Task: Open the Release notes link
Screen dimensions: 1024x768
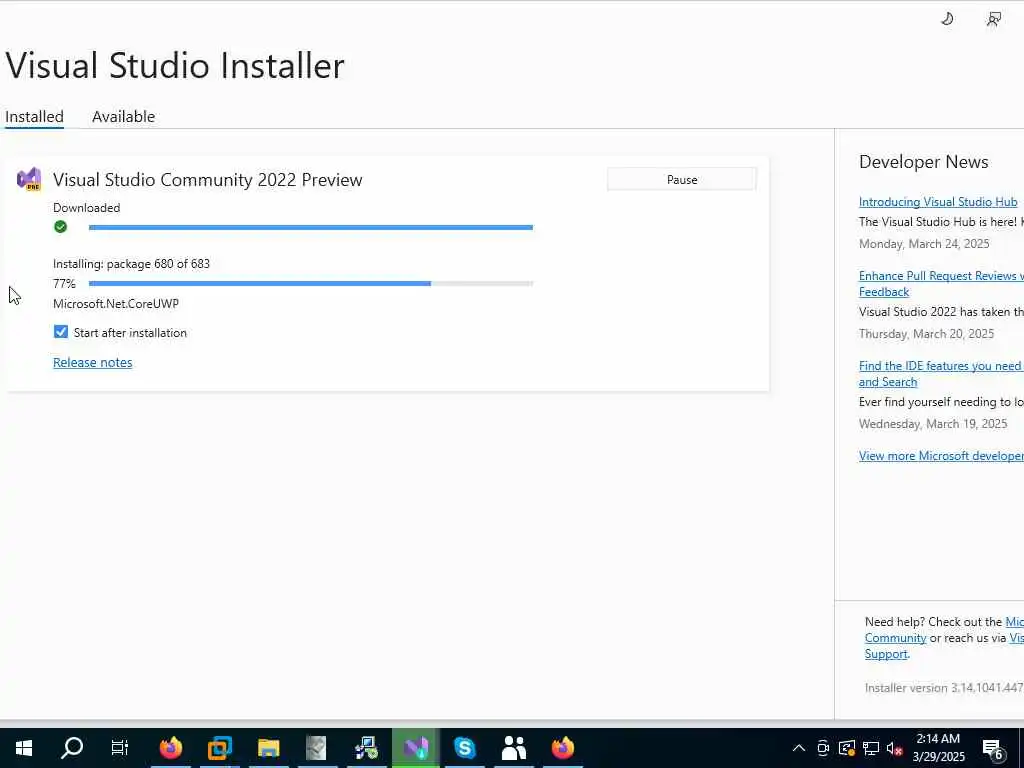Action: click(93, 362)
